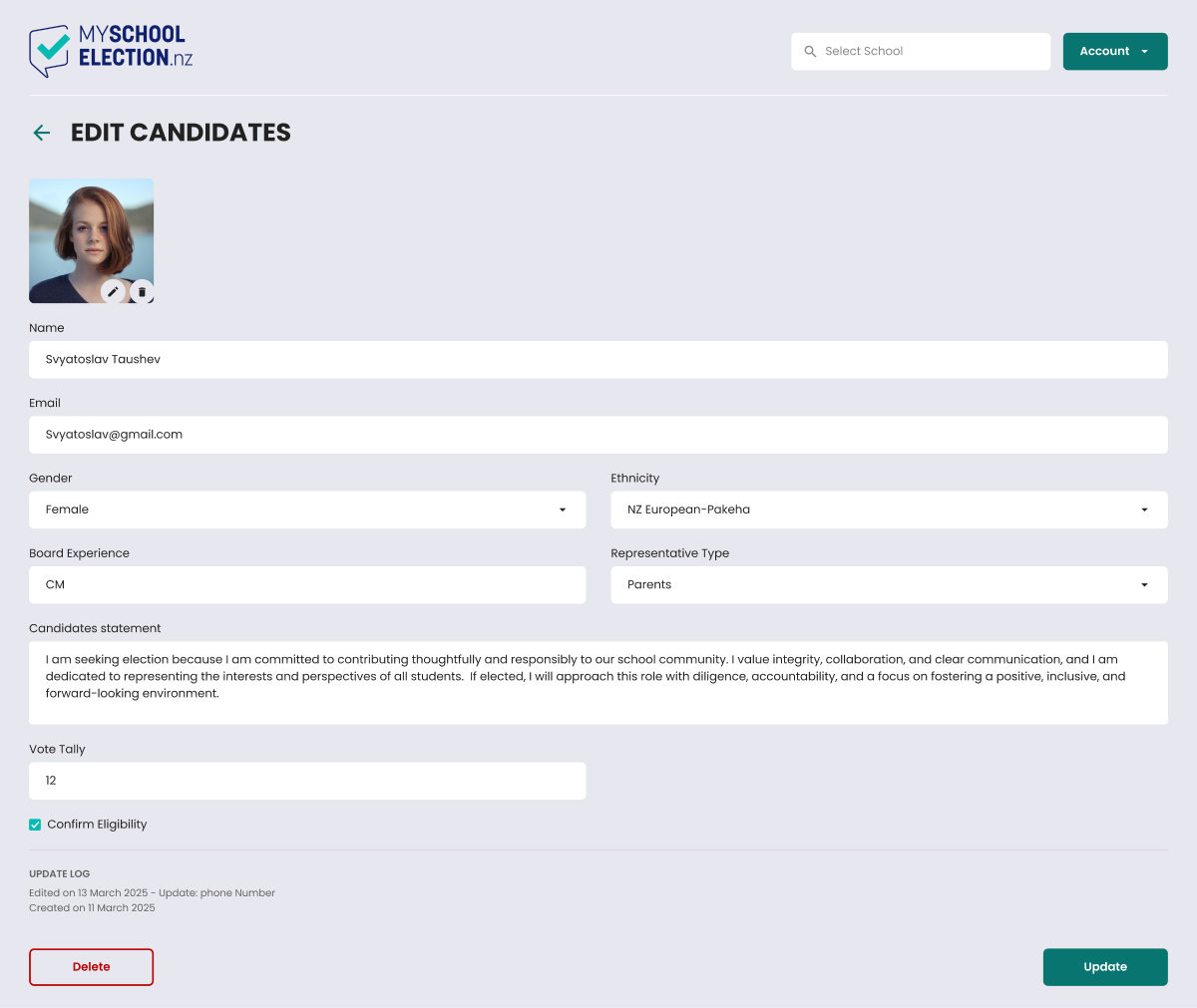Click the Board Experience field
This screenshot has height=1008, width=1197.
[x=307, y=585]
